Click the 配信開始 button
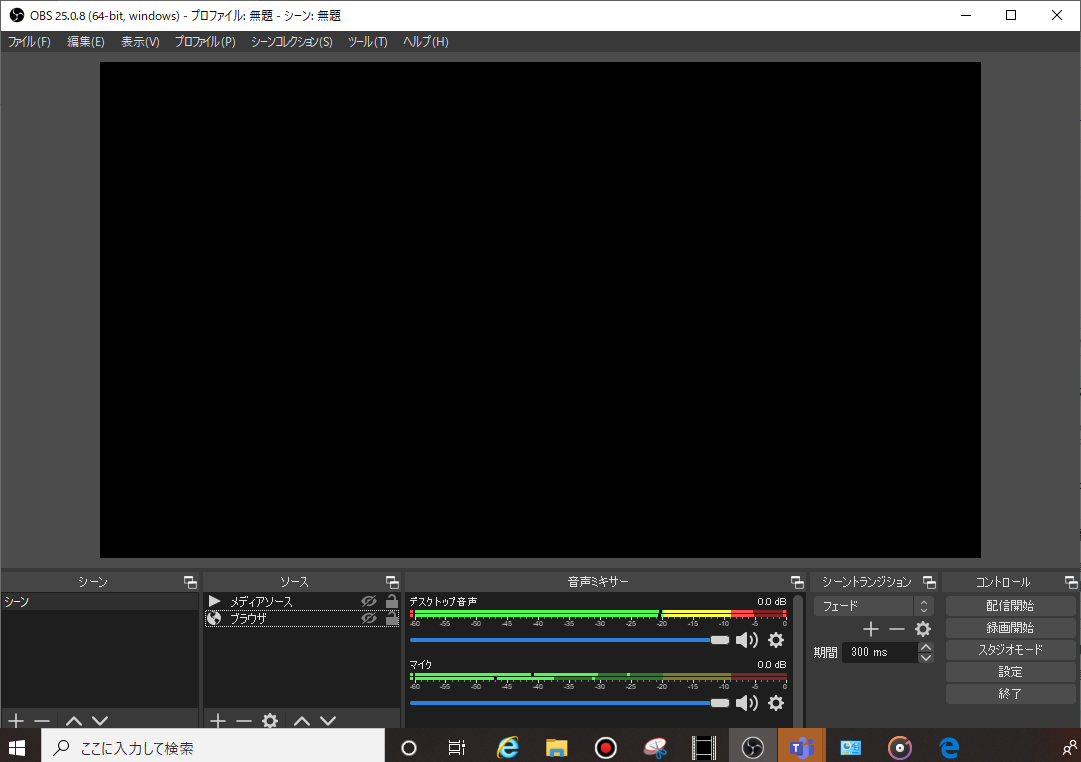 point(1010,605)
